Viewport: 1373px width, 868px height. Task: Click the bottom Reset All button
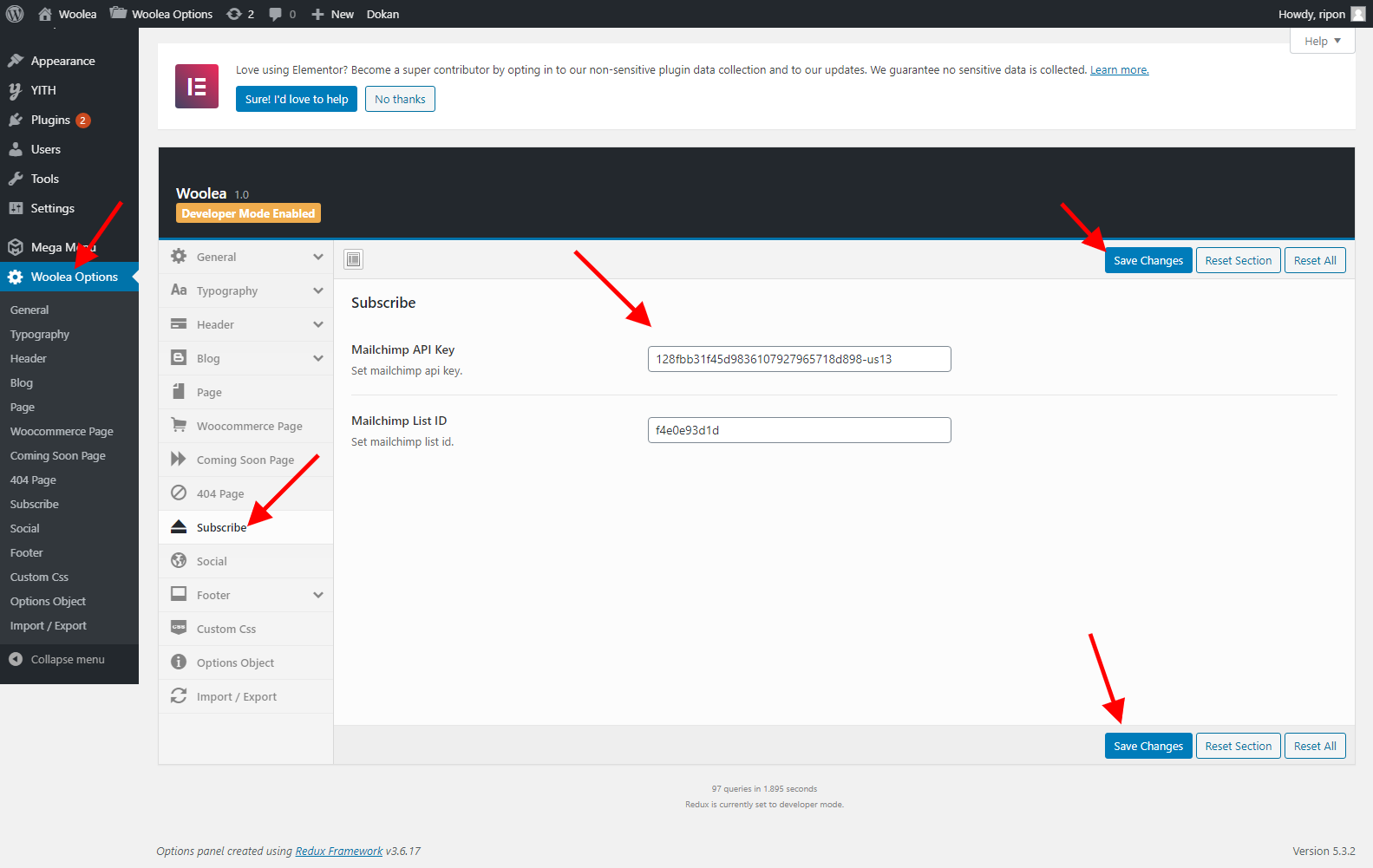pos(1315,746)
